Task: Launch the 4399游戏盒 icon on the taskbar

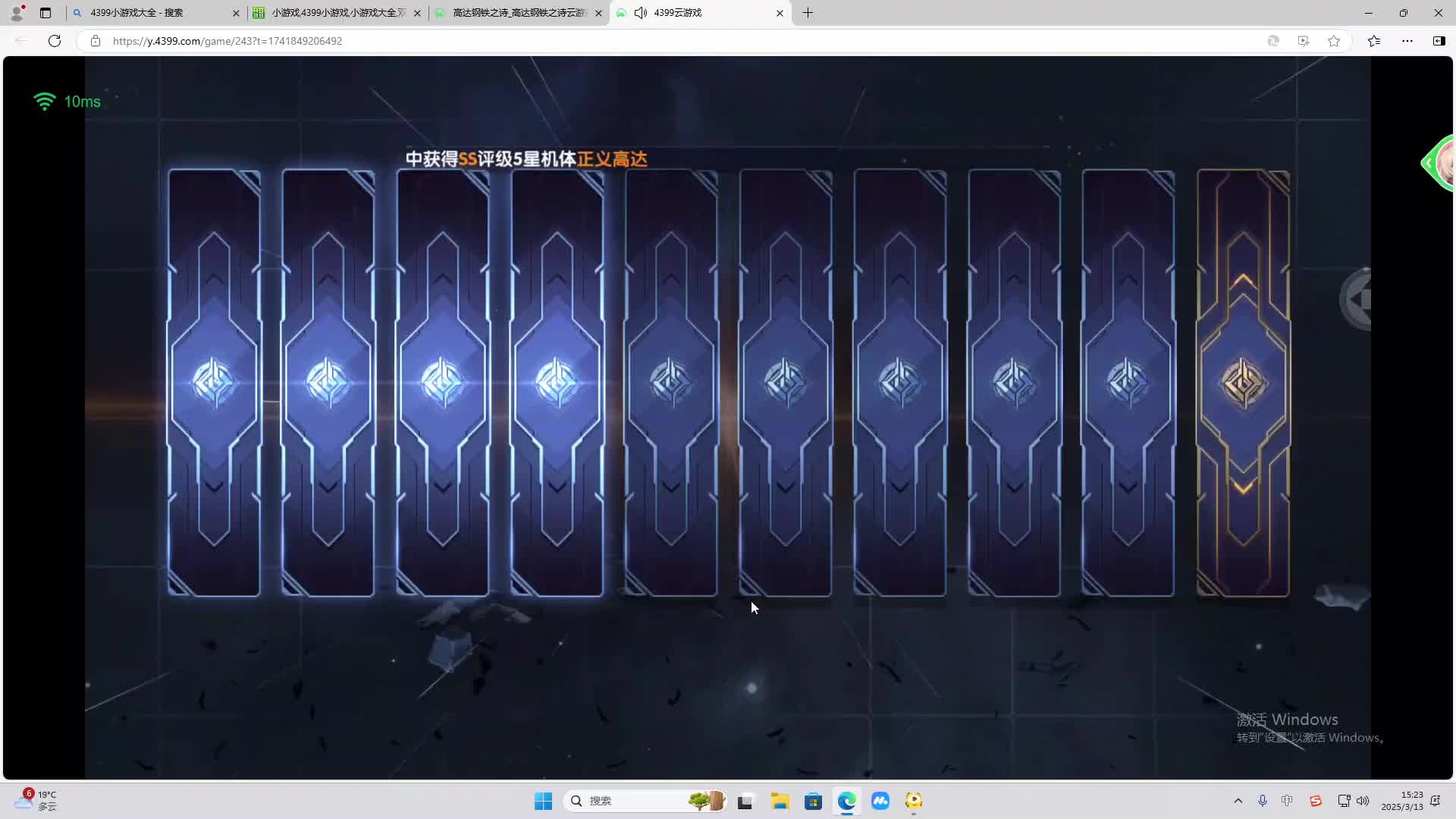Action: (x=914, y=801)
